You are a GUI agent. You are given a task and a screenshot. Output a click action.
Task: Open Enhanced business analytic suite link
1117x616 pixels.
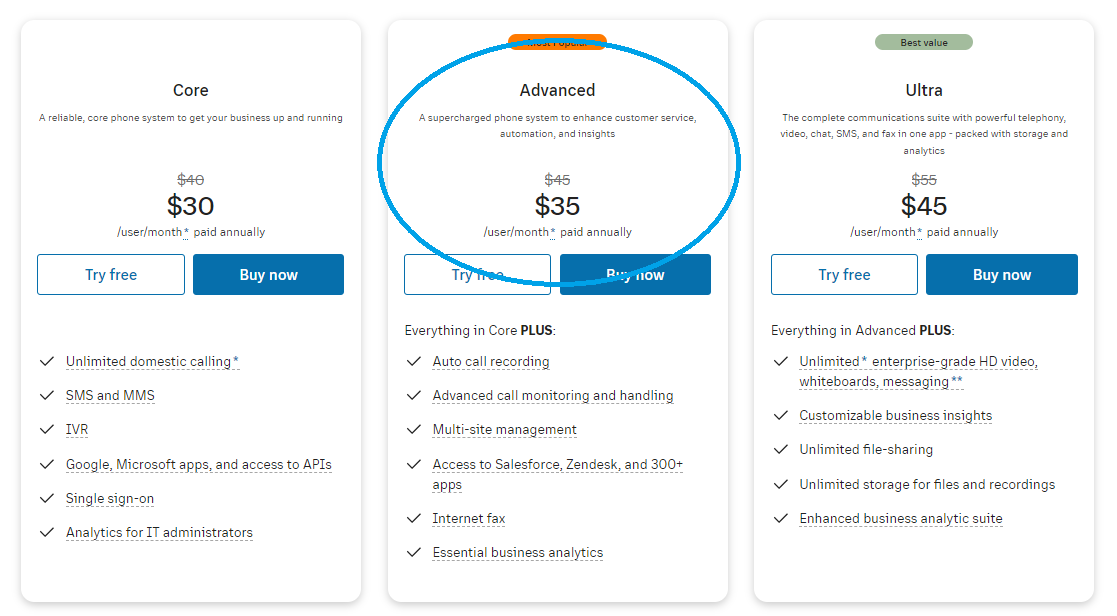[900, 519]
